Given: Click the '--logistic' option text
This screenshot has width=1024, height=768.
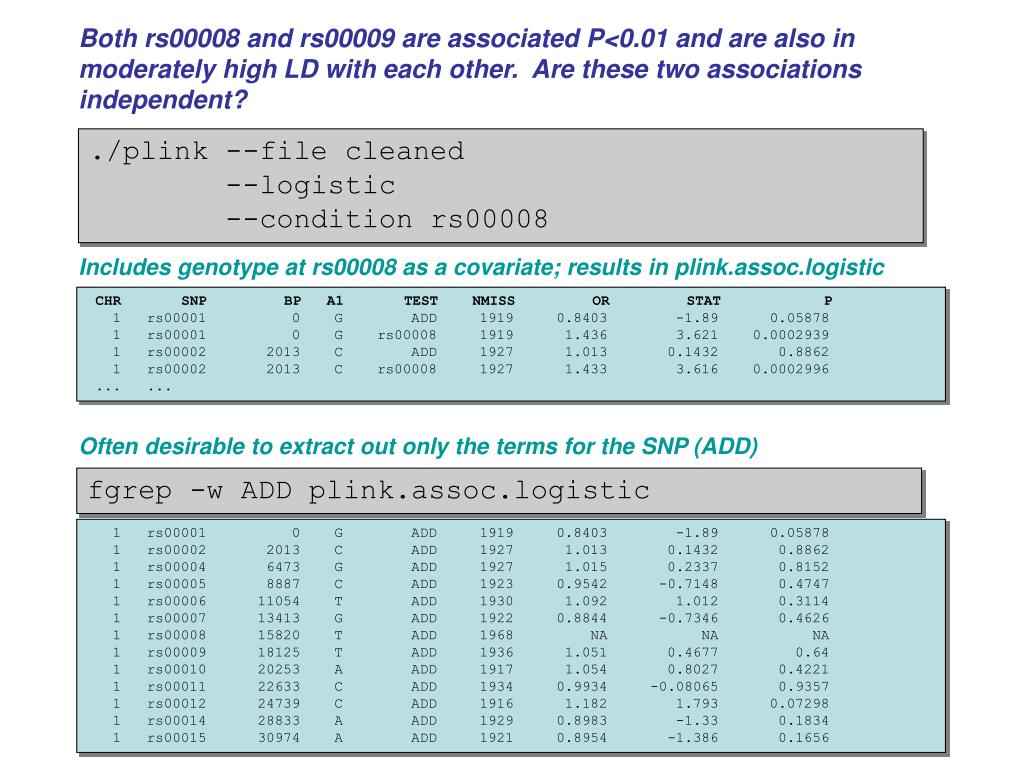Looking at the screenshot, I should tap(311, 185).
